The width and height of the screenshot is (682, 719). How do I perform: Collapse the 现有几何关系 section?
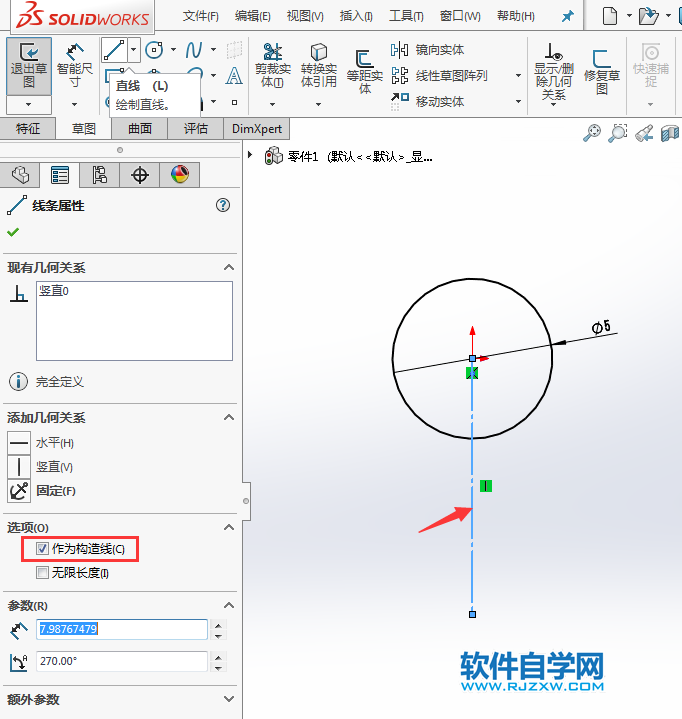pyautogui.click(x=229, y=267)
